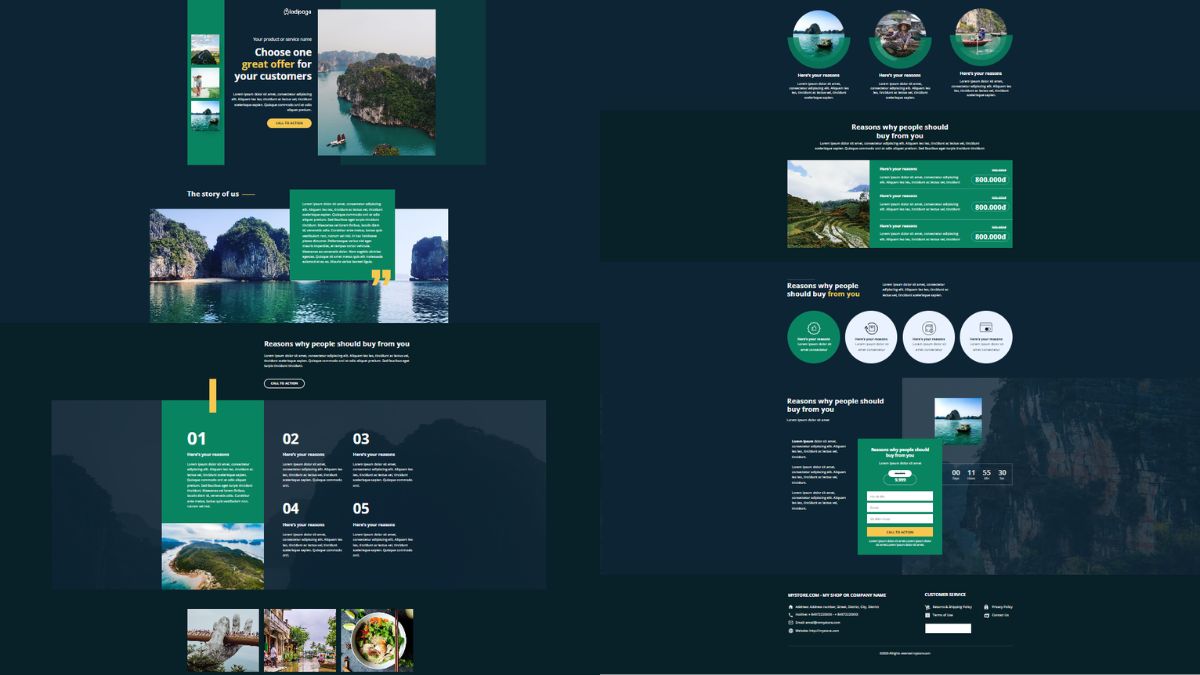
Task: Click the email envelope icon in the footer
Action: tap(791, 622)
